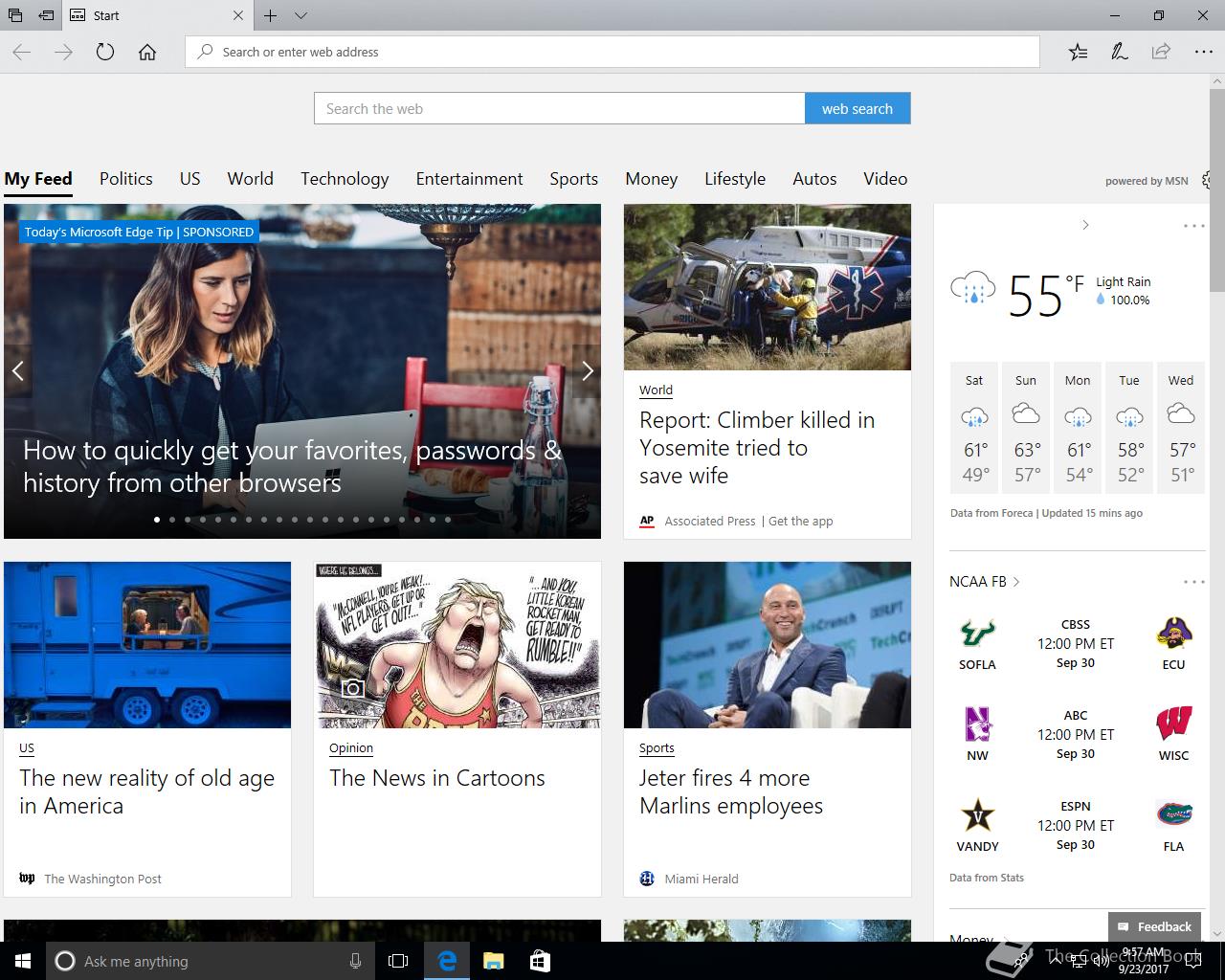This screenshot has width=1225, height=980.
Task: Close the Start tab
Action: pyautogui.click(x=238, y=15)
